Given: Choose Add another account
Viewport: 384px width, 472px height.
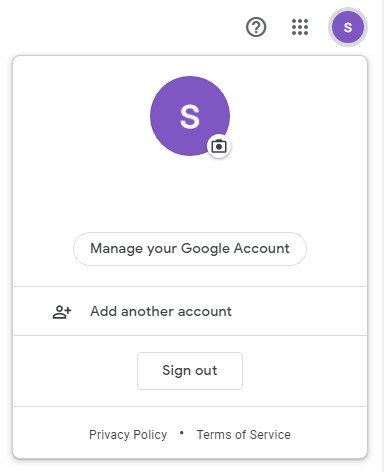Looking at the screenshot, I should (190, 311).
